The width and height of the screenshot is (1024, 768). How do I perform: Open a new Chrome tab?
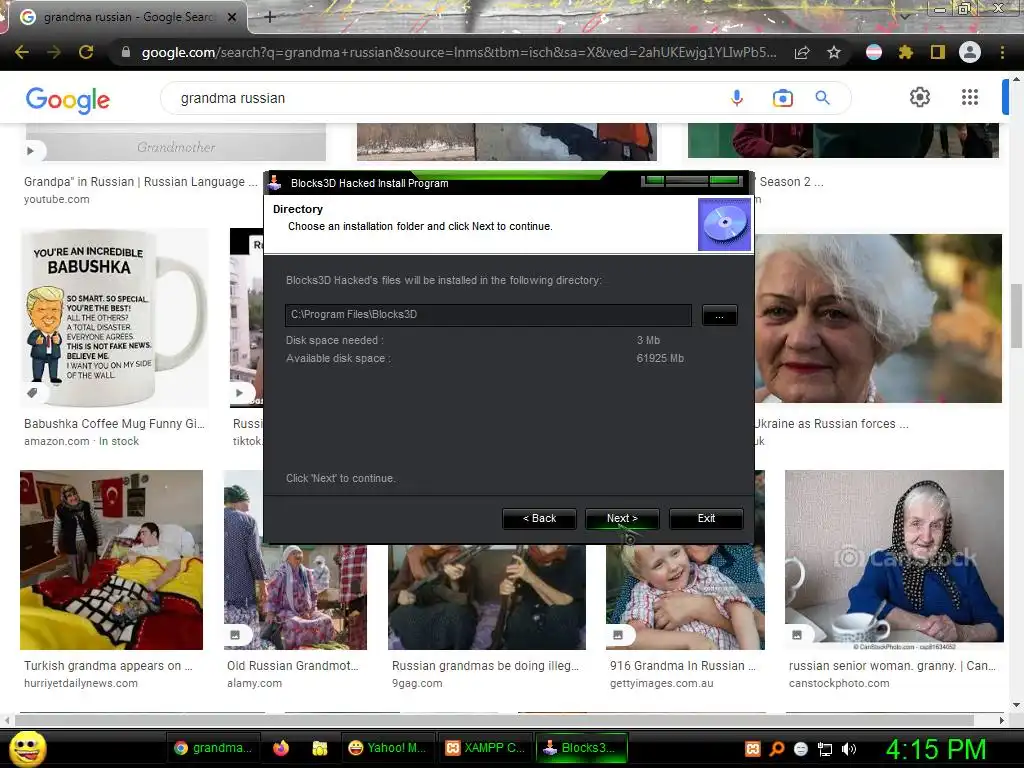point(270,17)
